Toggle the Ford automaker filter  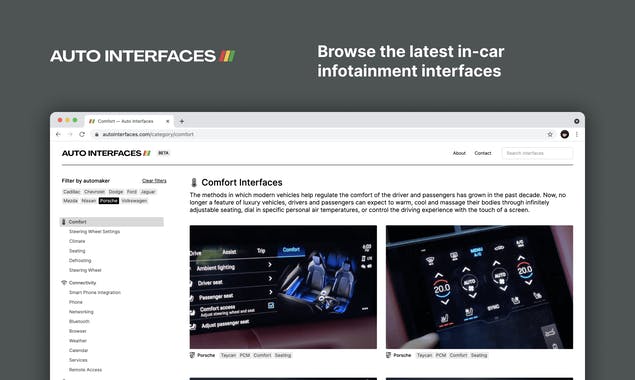coord(132,192)
